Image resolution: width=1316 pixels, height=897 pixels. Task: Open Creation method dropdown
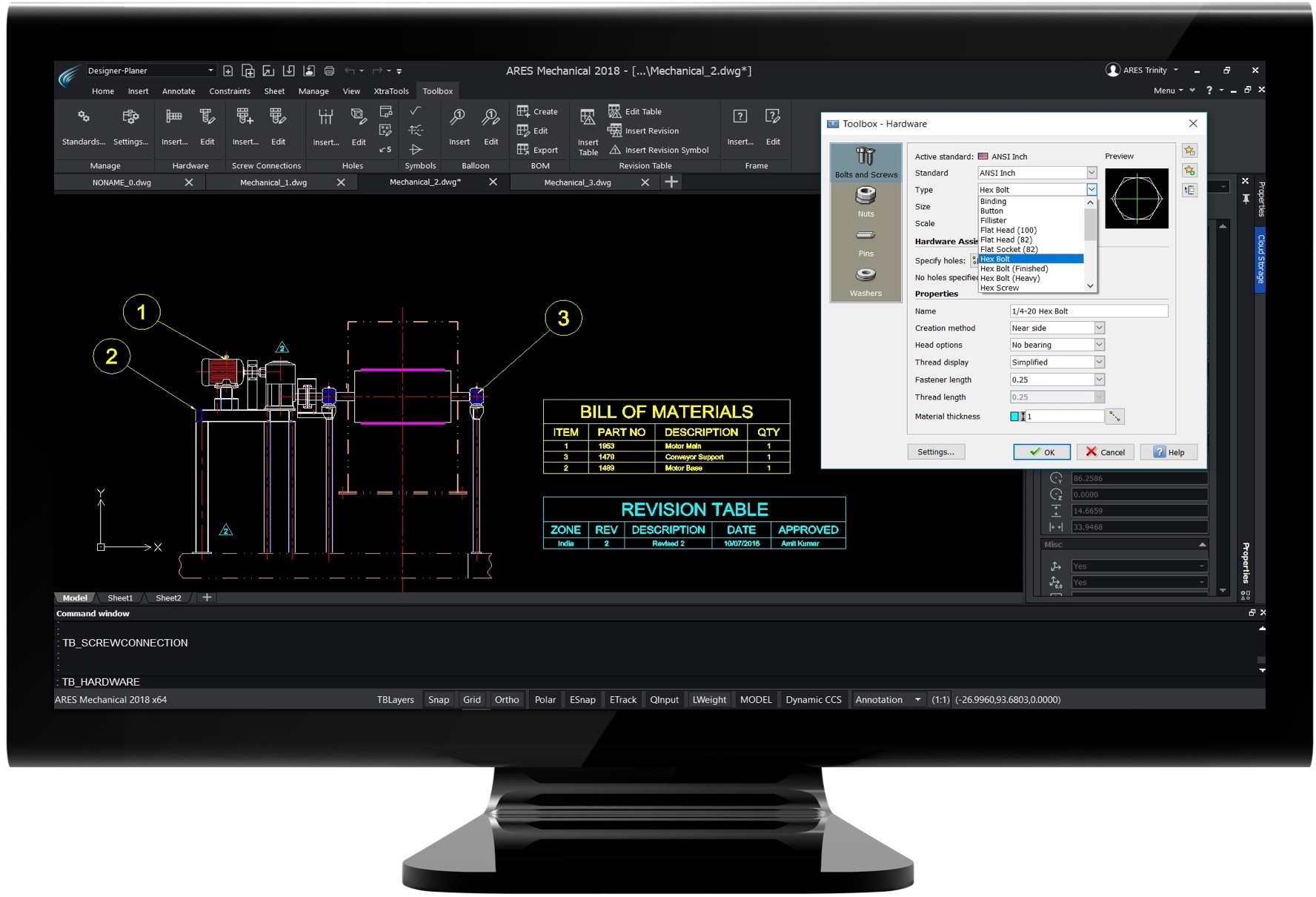point(1100,328)
